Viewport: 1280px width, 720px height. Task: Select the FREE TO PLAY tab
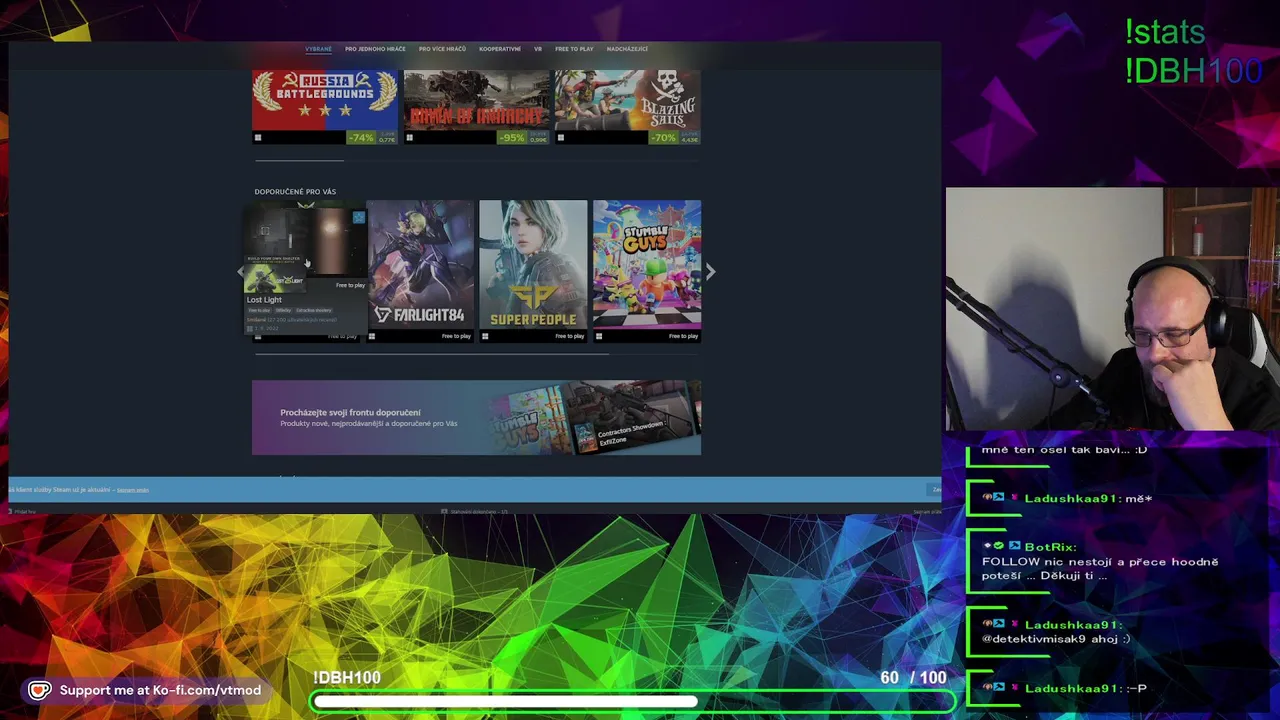(x=574, y=49)
